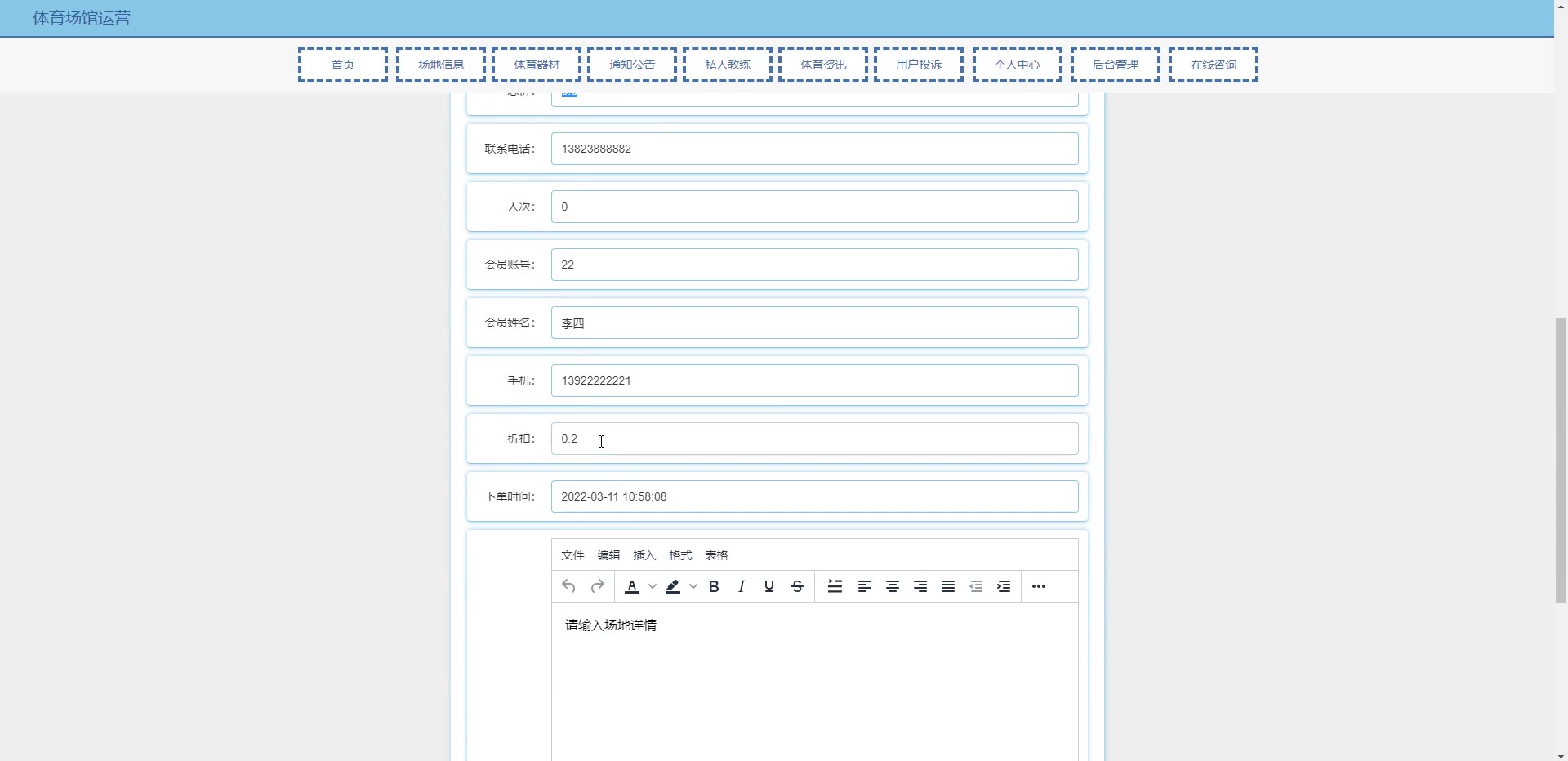Center align the text

click(893, 586)
